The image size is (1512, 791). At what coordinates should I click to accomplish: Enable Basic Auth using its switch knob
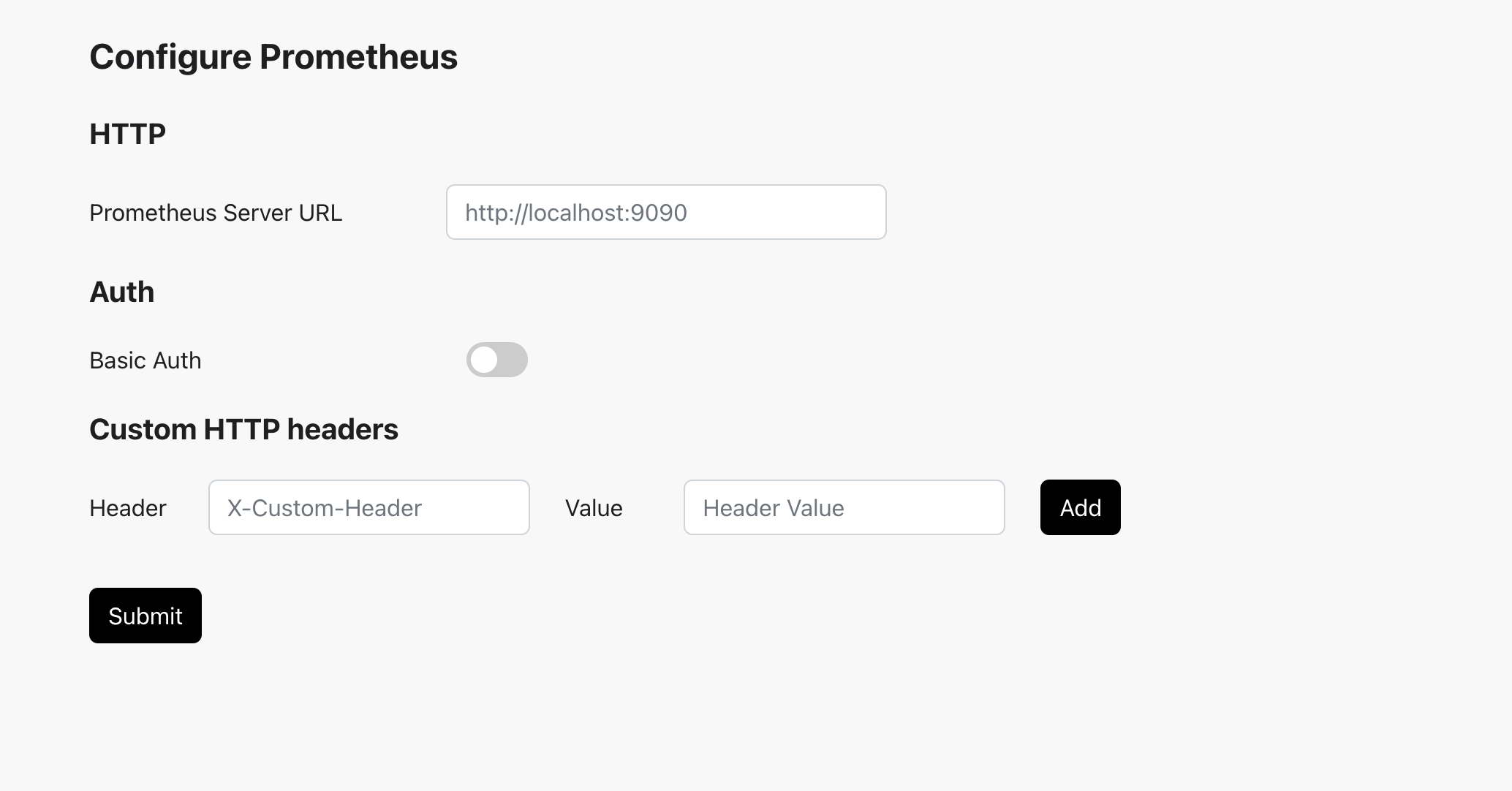(x=484, y=360)
